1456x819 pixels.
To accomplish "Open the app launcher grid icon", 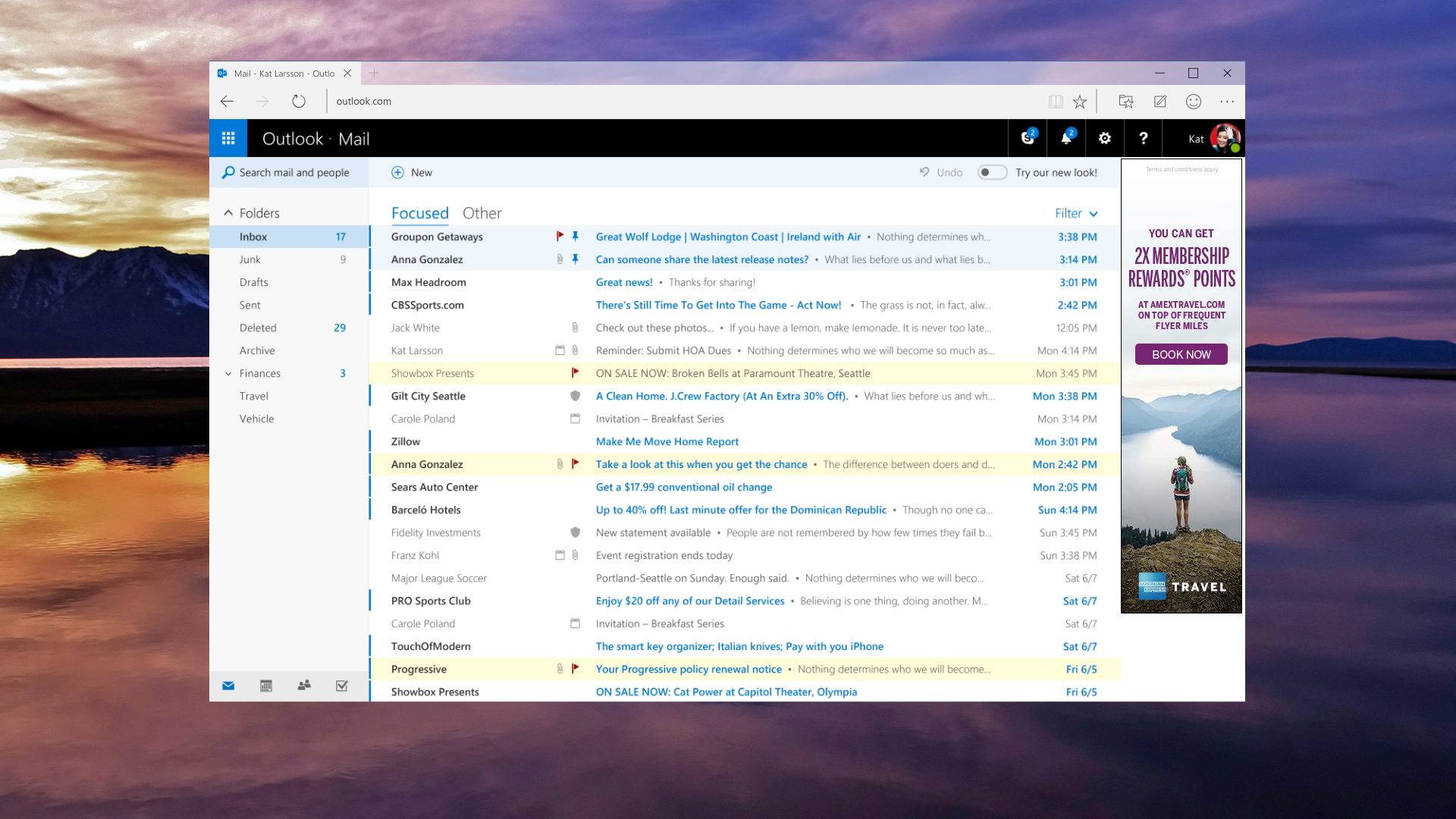I will (x=227, y=138).
